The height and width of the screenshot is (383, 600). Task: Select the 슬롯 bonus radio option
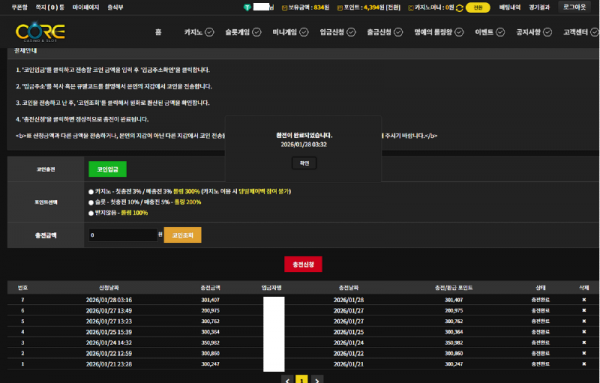click(x=91, y=202)
